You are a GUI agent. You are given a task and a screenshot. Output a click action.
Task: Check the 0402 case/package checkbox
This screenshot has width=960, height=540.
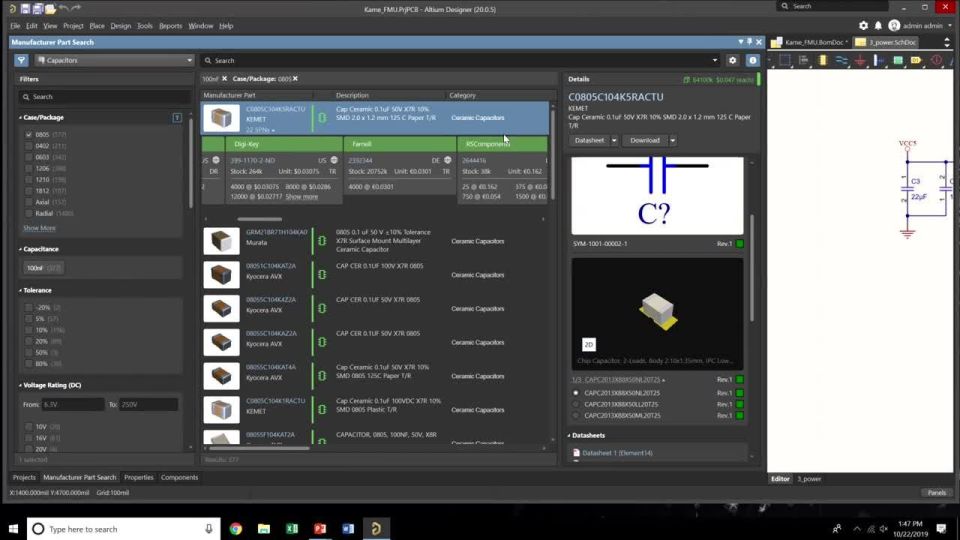pos(29,146)
